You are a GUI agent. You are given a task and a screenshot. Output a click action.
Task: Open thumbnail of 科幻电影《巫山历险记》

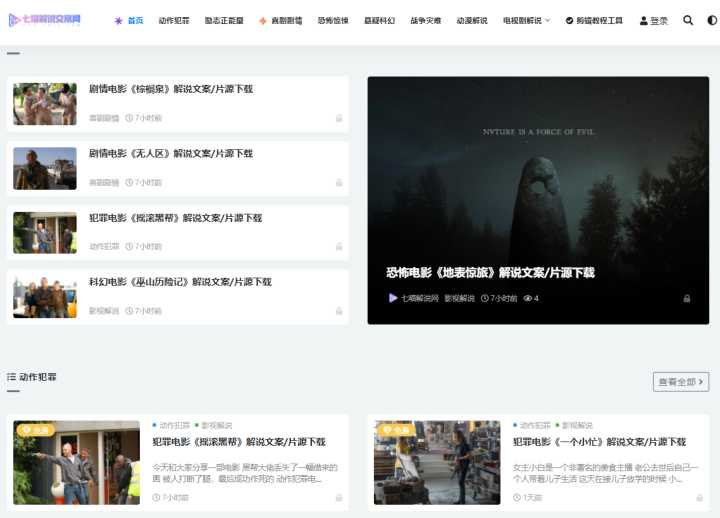click(45, 297)
